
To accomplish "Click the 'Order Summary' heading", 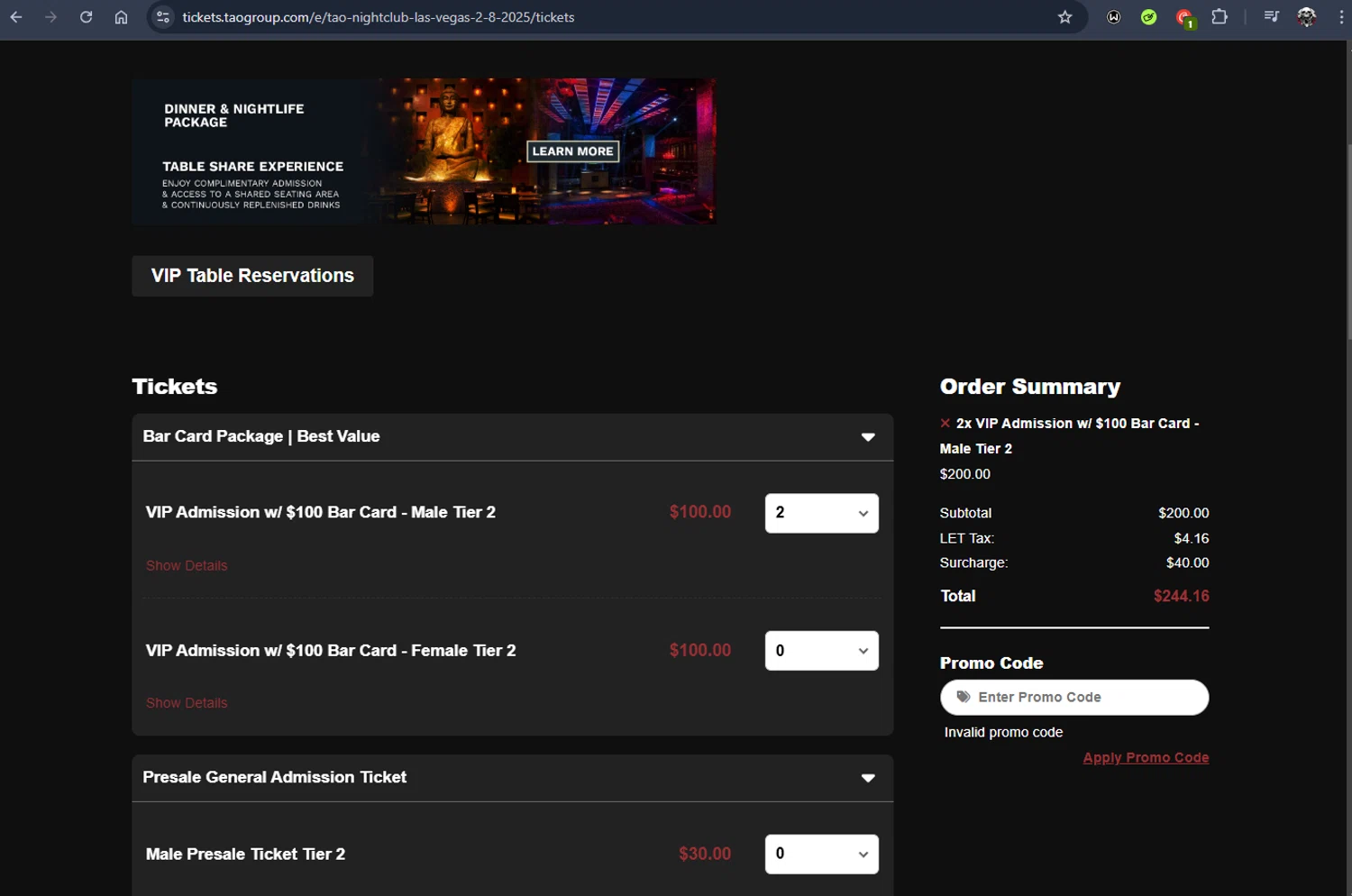I will point(1030,387).
